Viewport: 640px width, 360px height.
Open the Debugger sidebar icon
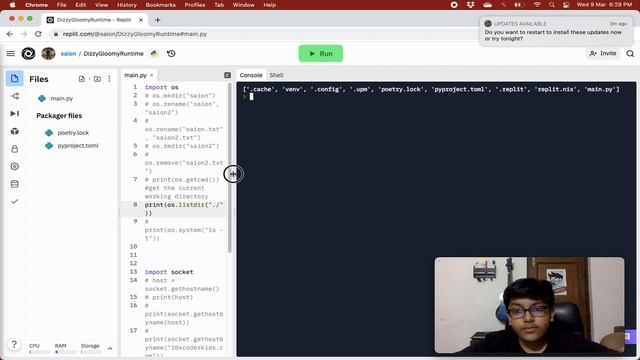(x=15, y=113)
